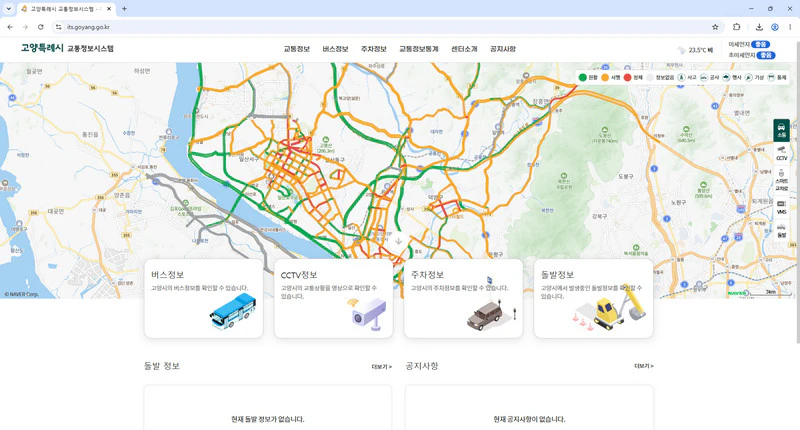800x430 pixels.
Task: Click the browser forward arrow
Action: click(x=25, y=27)
